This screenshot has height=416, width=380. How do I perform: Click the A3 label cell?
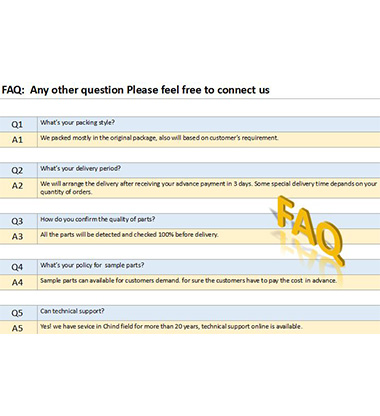coord(18,236)
